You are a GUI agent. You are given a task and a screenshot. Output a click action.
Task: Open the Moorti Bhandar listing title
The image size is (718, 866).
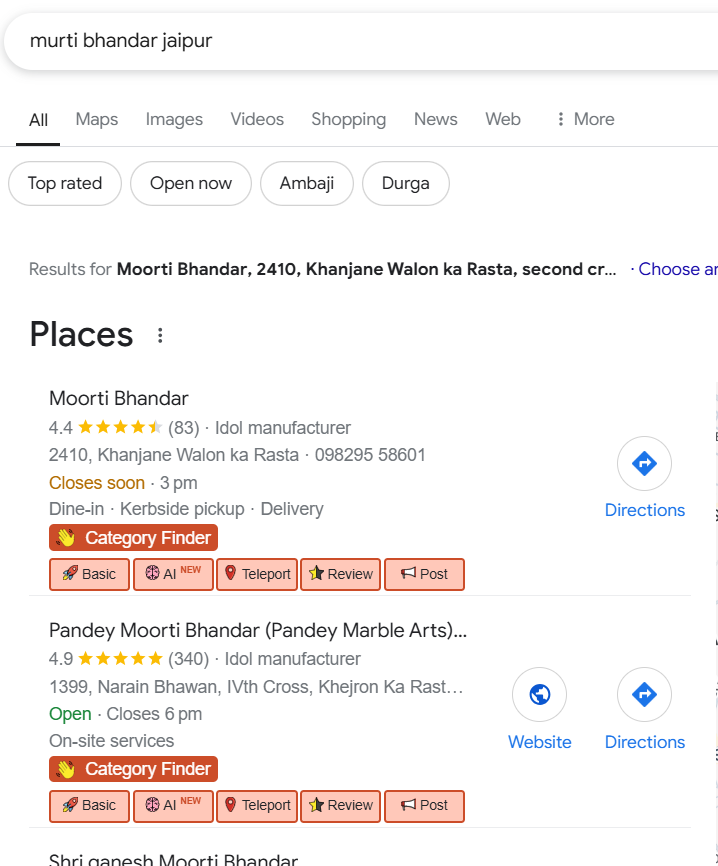click(119, 398)
